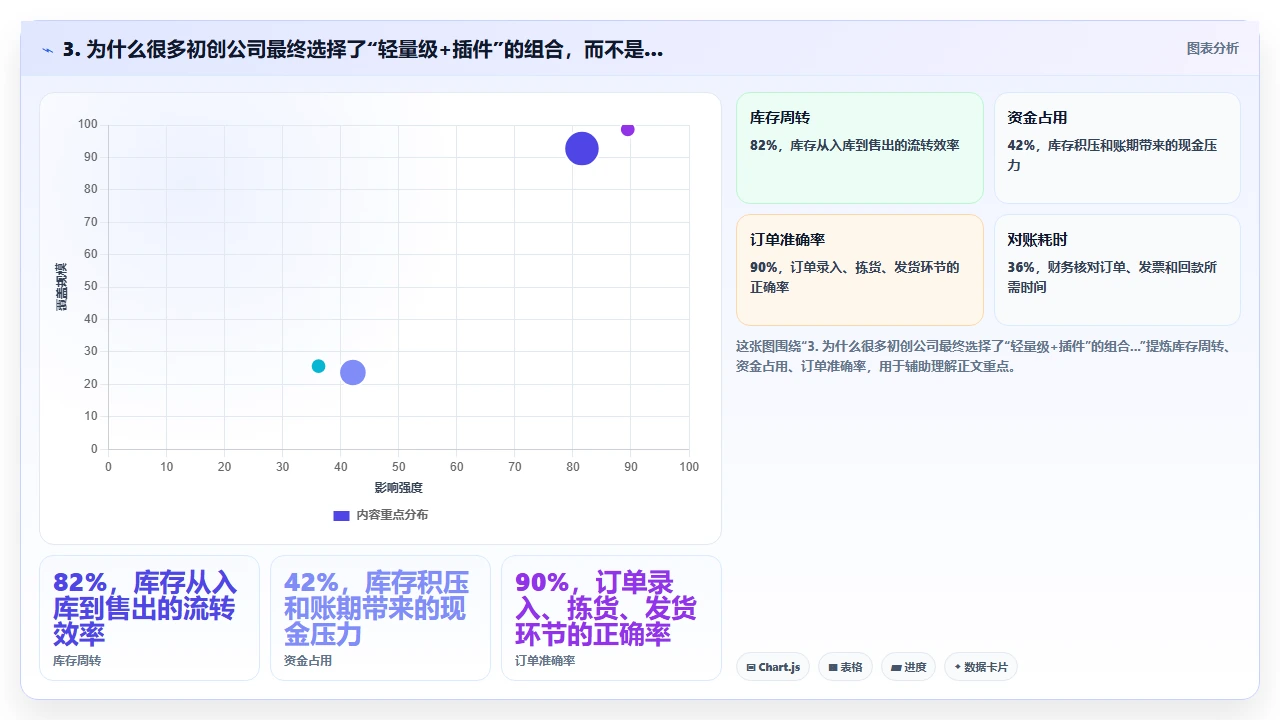1280x720 pixels.
Task: Click the lightning icon beside the title
Action: point(47,50)
